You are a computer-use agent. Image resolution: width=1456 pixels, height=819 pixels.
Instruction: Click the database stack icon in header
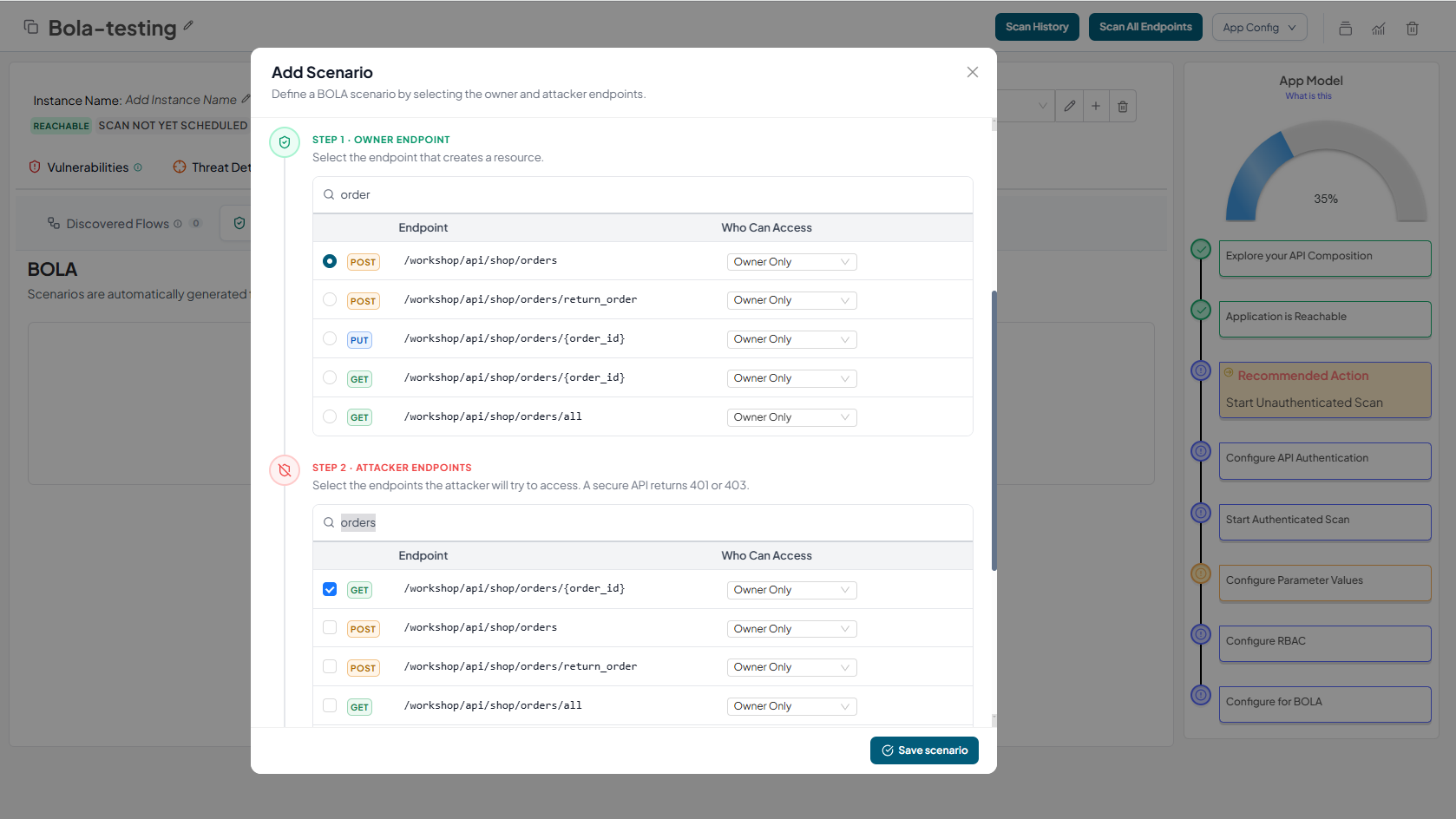[1345, 28]
